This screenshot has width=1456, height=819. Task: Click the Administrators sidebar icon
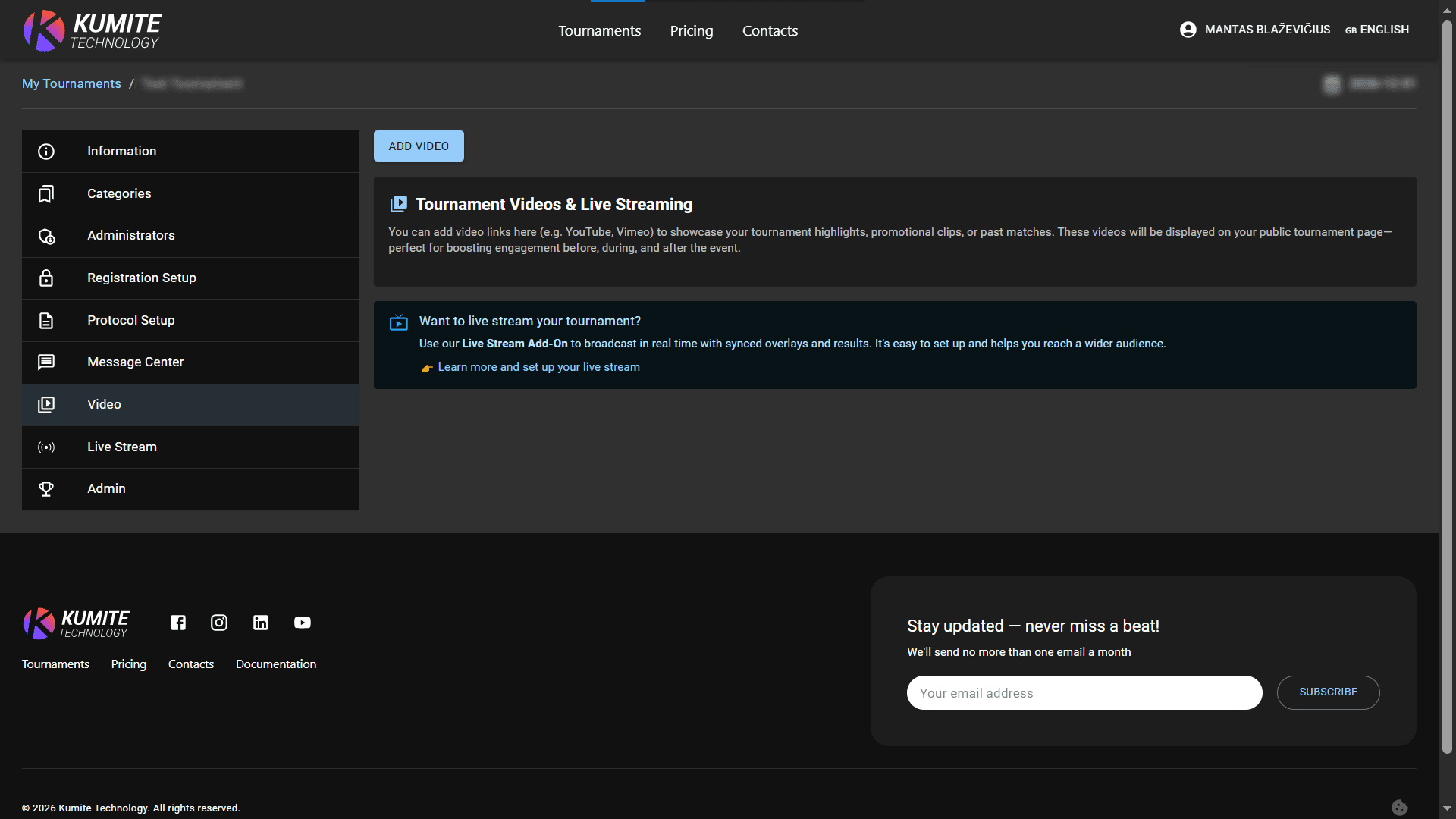tap(46, 236)
